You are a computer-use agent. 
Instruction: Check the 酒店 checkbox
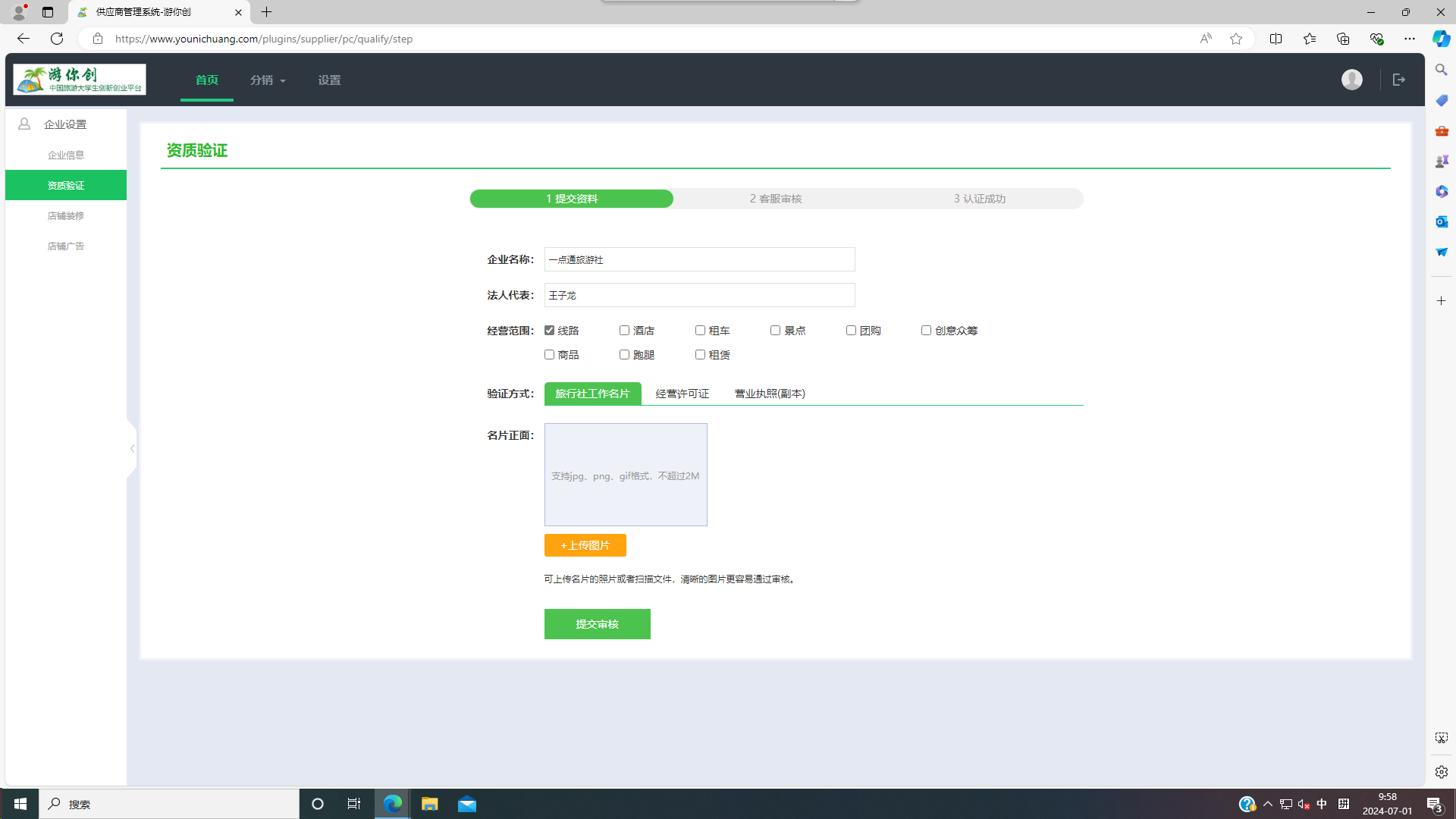[624, 331]
